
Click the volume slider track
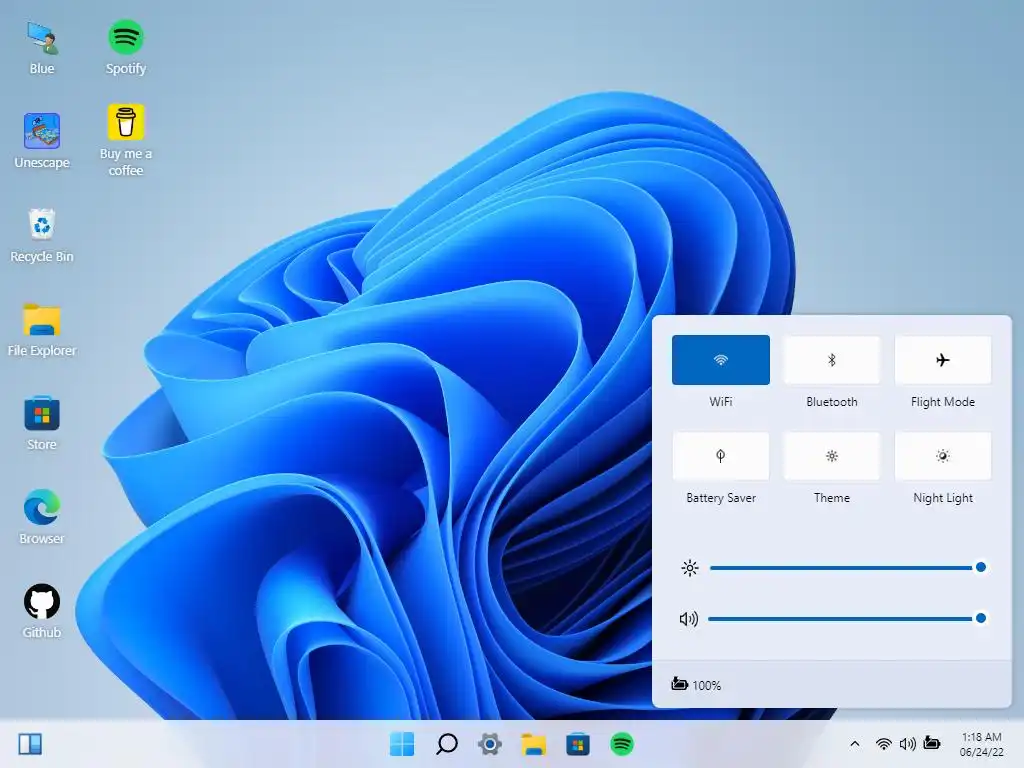pos(848,618)
